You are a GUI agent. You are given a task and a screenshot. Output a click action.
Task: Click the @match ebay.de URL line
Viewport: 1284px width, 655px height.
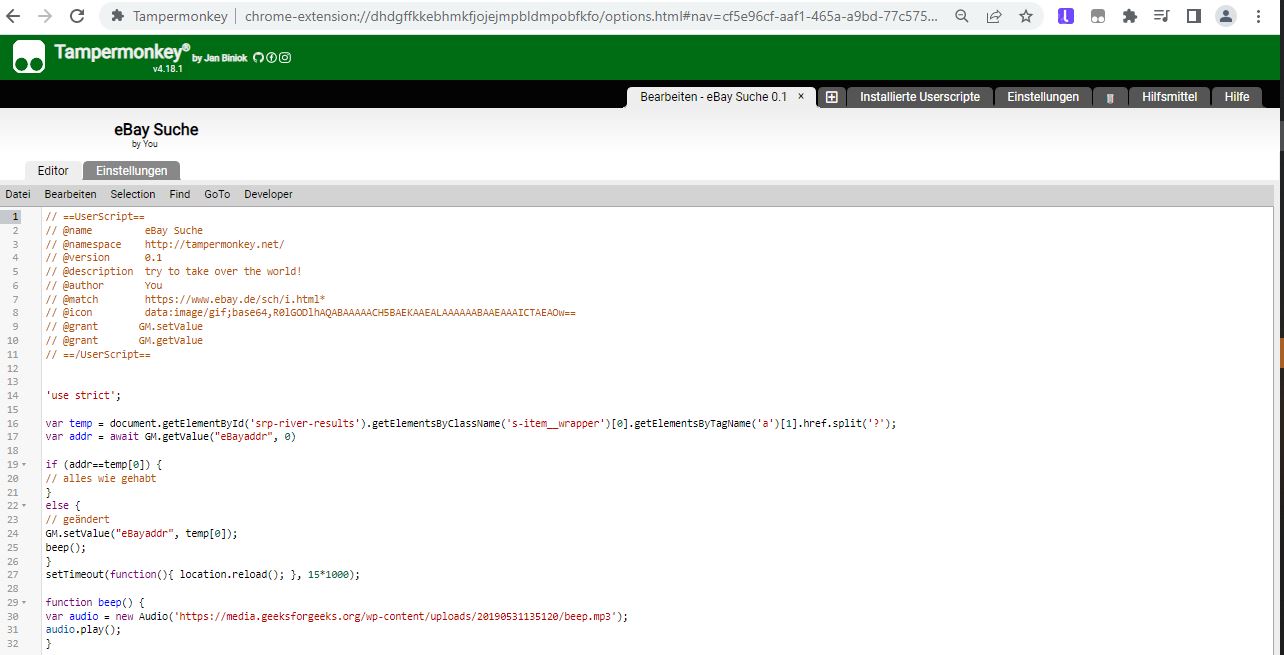pyautogui.click(x=186, y=299)
